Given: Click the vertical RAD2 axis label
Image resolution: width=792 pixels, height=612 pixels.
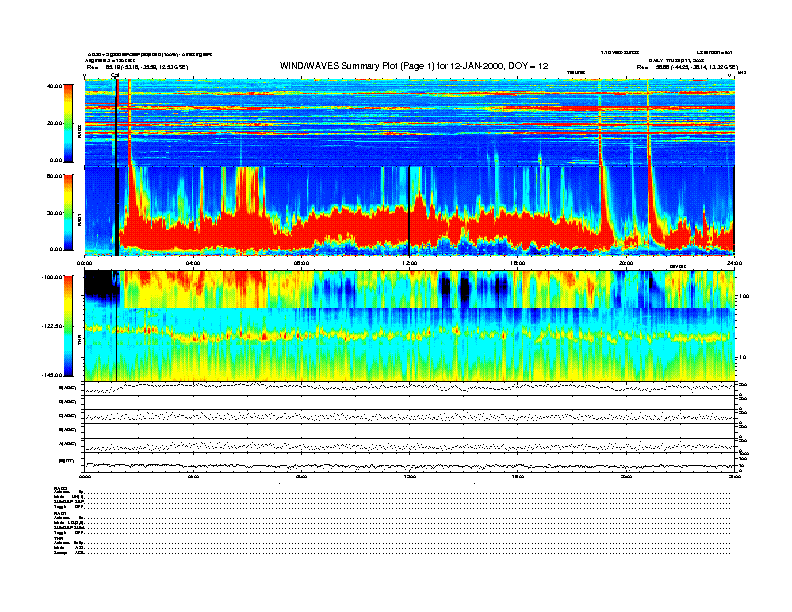Looking at the screenshot, I should coord(79,132).
